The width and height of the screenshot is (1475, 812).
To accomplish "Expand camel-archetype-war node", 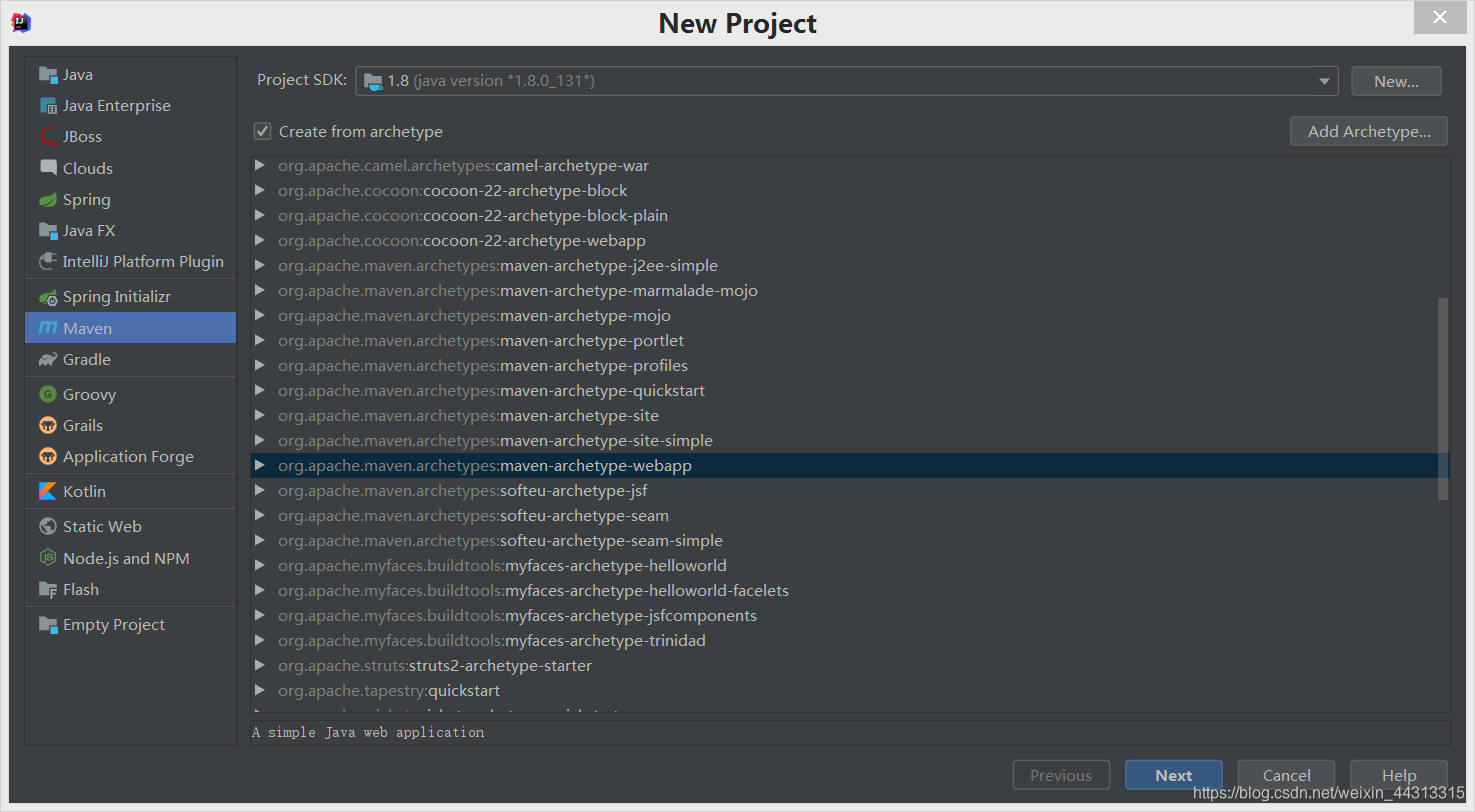I will click(260, 165).
